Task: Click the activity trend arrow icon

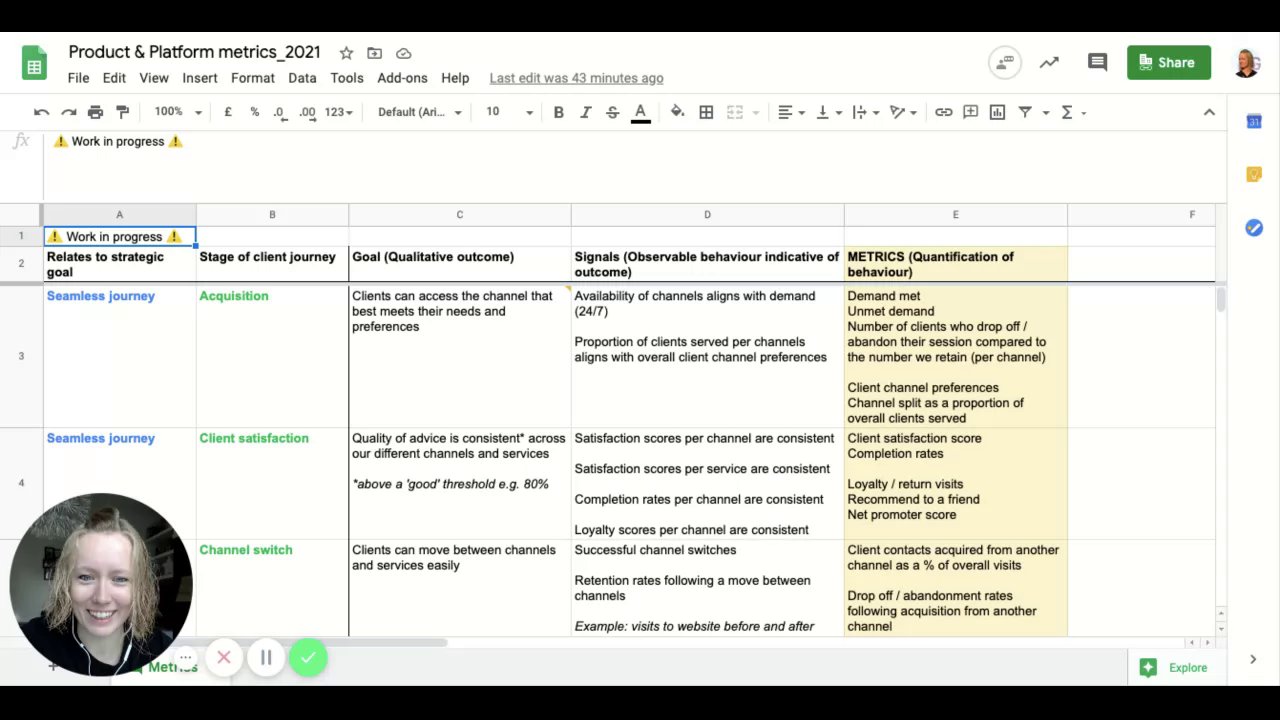Action: pos(1049,62)
